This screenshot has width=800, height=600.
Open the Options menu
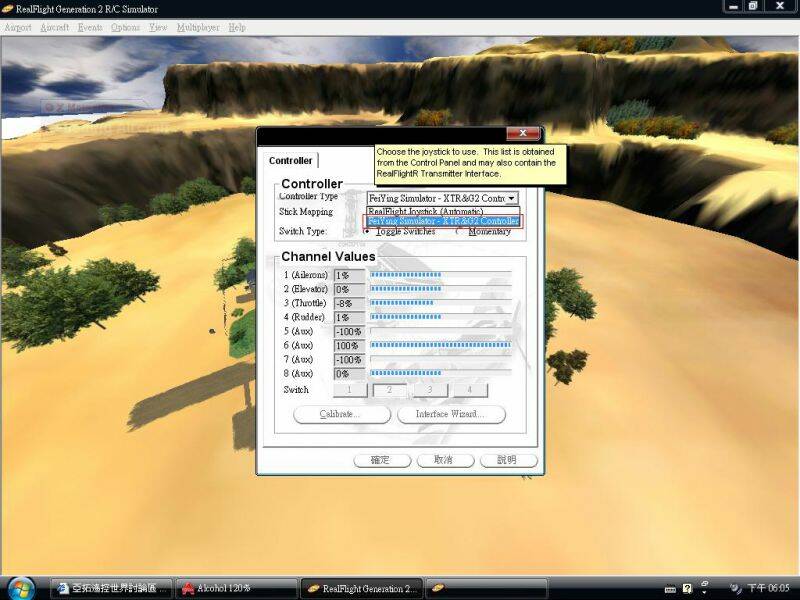pyautogui.click(x=126, y=28)
